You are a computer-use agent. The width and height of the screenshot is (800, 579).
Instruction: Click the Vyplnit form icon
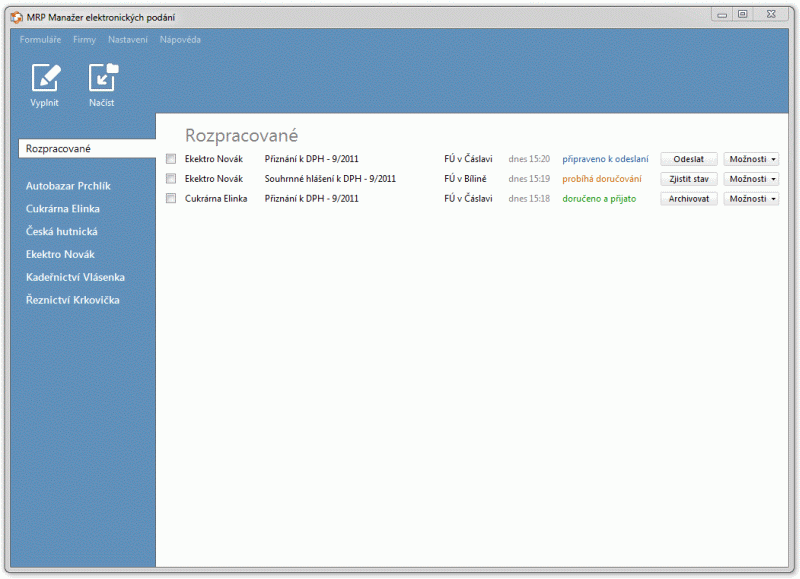click(45, 78)
